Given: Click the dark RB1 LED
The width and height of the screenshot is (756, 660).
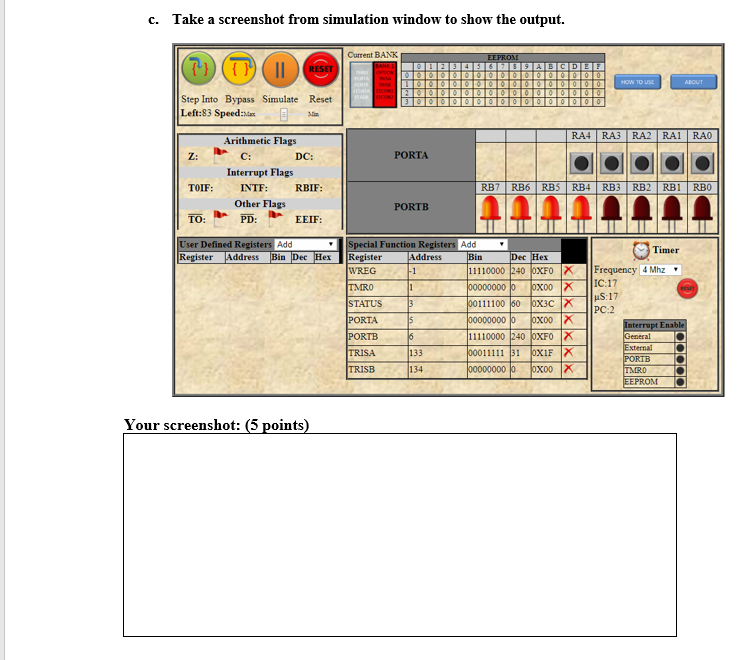Looking at the screenshot, I should (x=672, y=214).
